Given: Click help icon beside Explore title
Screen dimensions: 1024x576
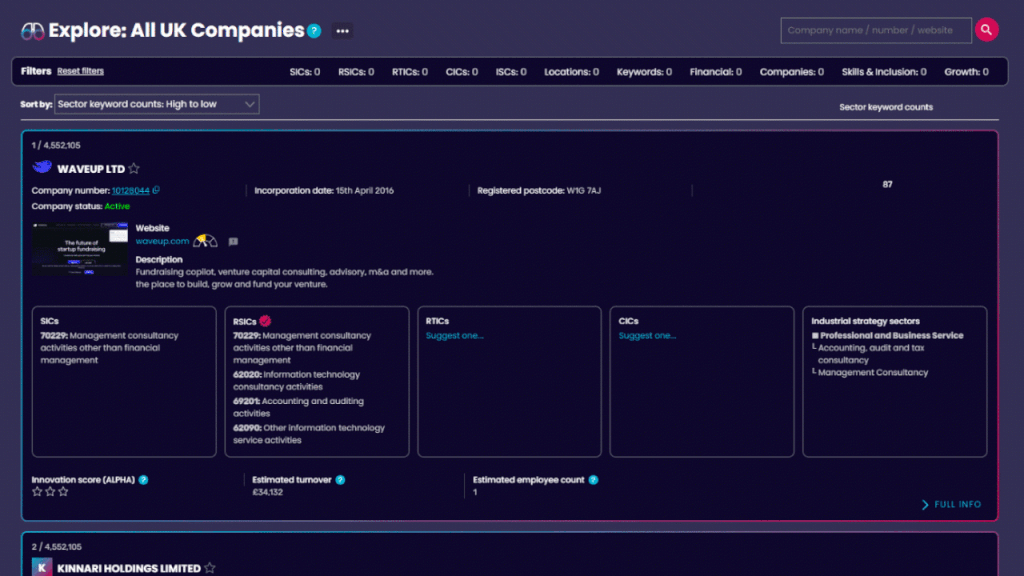Looking at the screenshot, I should 314,31.
